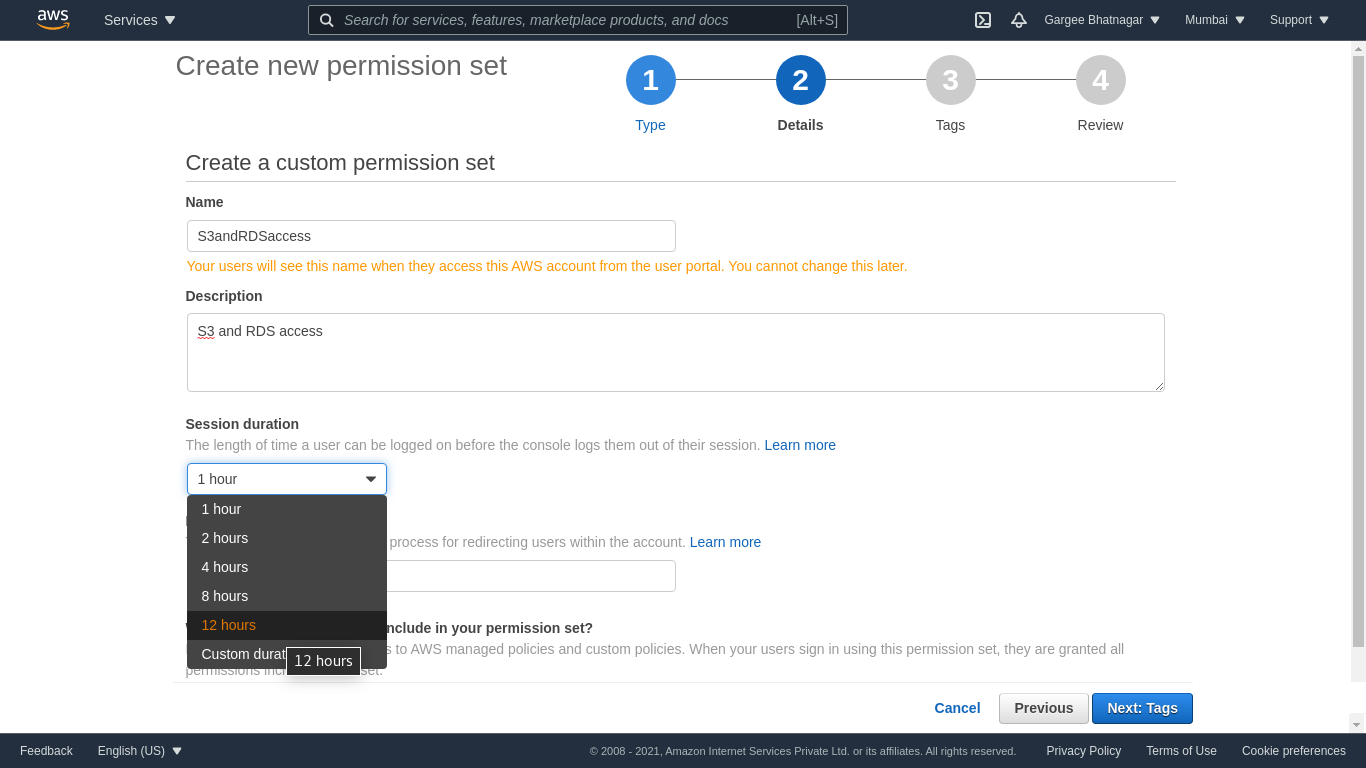Click the Previous button

[1043, 708]
